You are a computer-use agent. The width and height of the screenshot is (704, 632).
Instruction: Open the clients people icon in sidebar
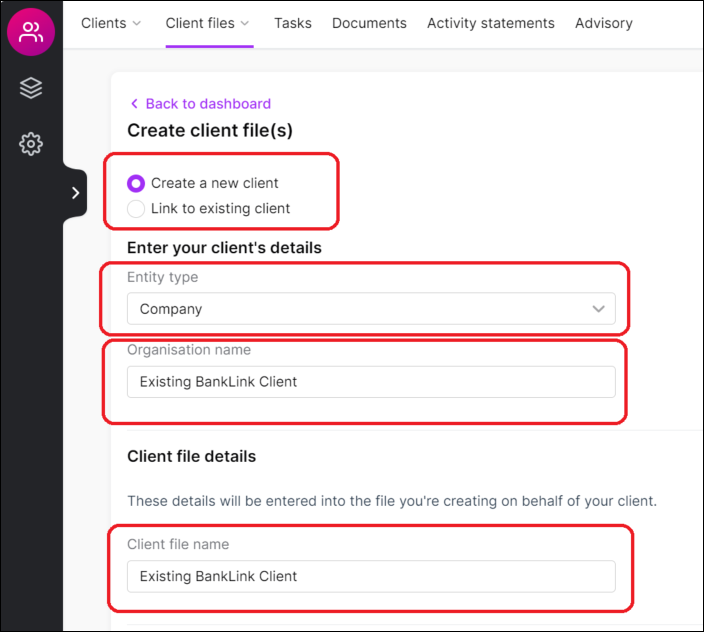31,31
